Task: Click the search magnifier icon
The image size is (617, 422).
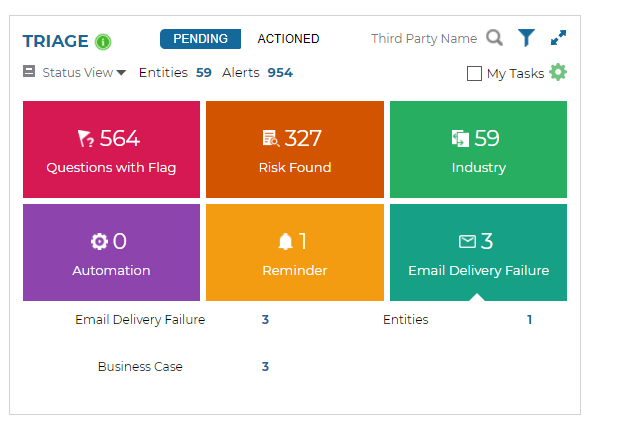Action: [x=494, y=39]
